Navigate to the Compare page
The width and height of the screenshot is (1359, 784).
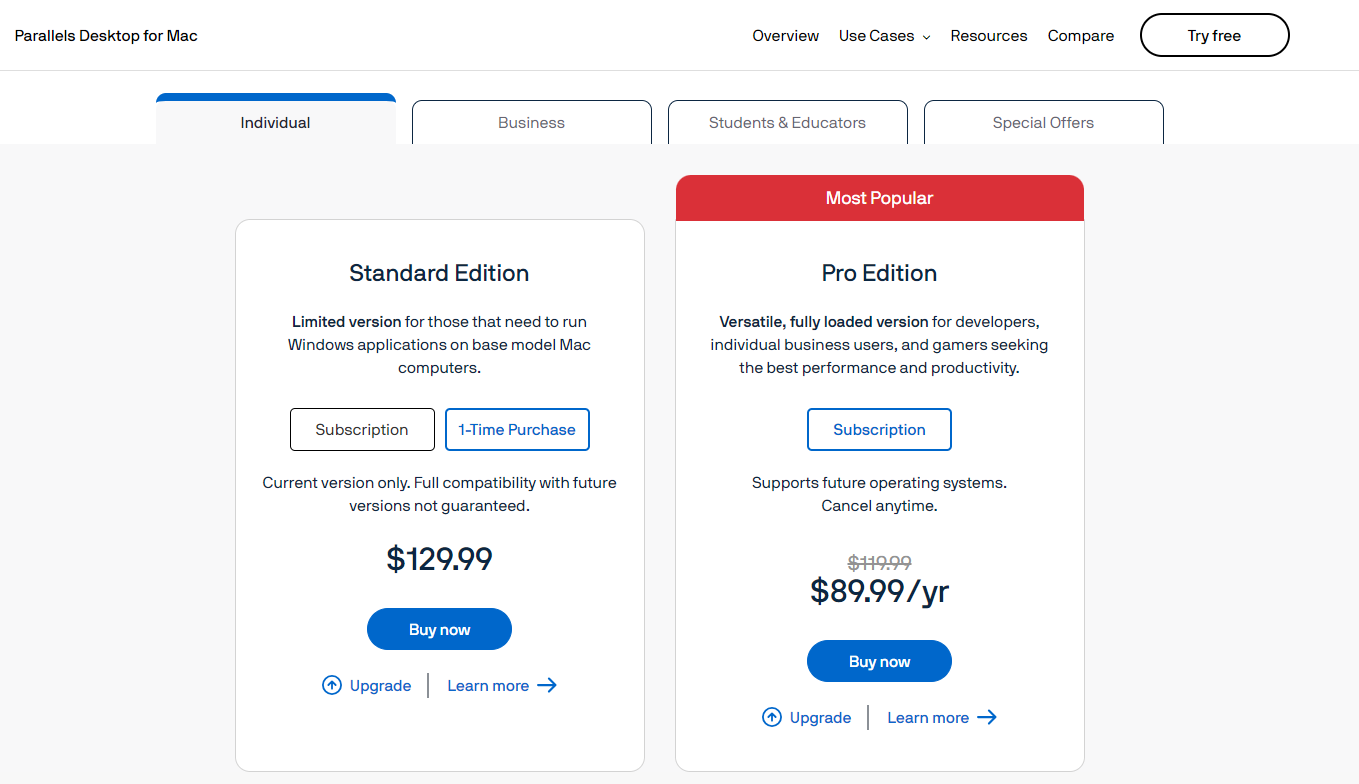(1080, 35)
